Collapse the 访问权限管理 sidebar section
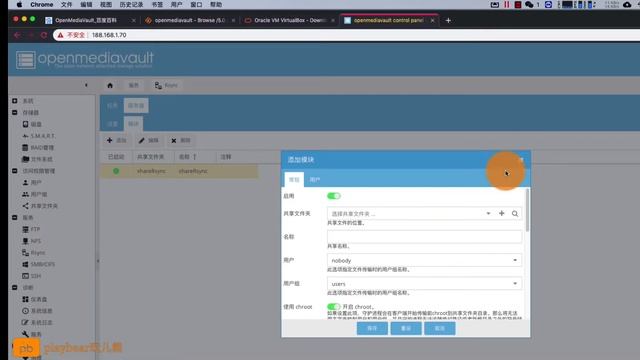The width and height of the screenshot is (640, 360). coord(15,171)
